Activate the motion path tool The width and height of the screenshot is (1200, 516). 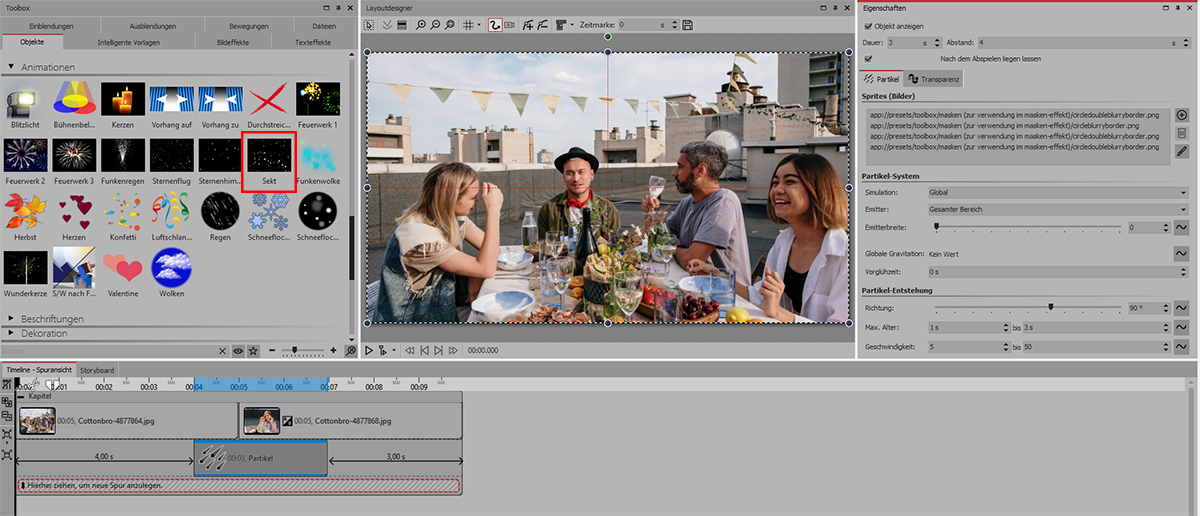pos(494,24)
